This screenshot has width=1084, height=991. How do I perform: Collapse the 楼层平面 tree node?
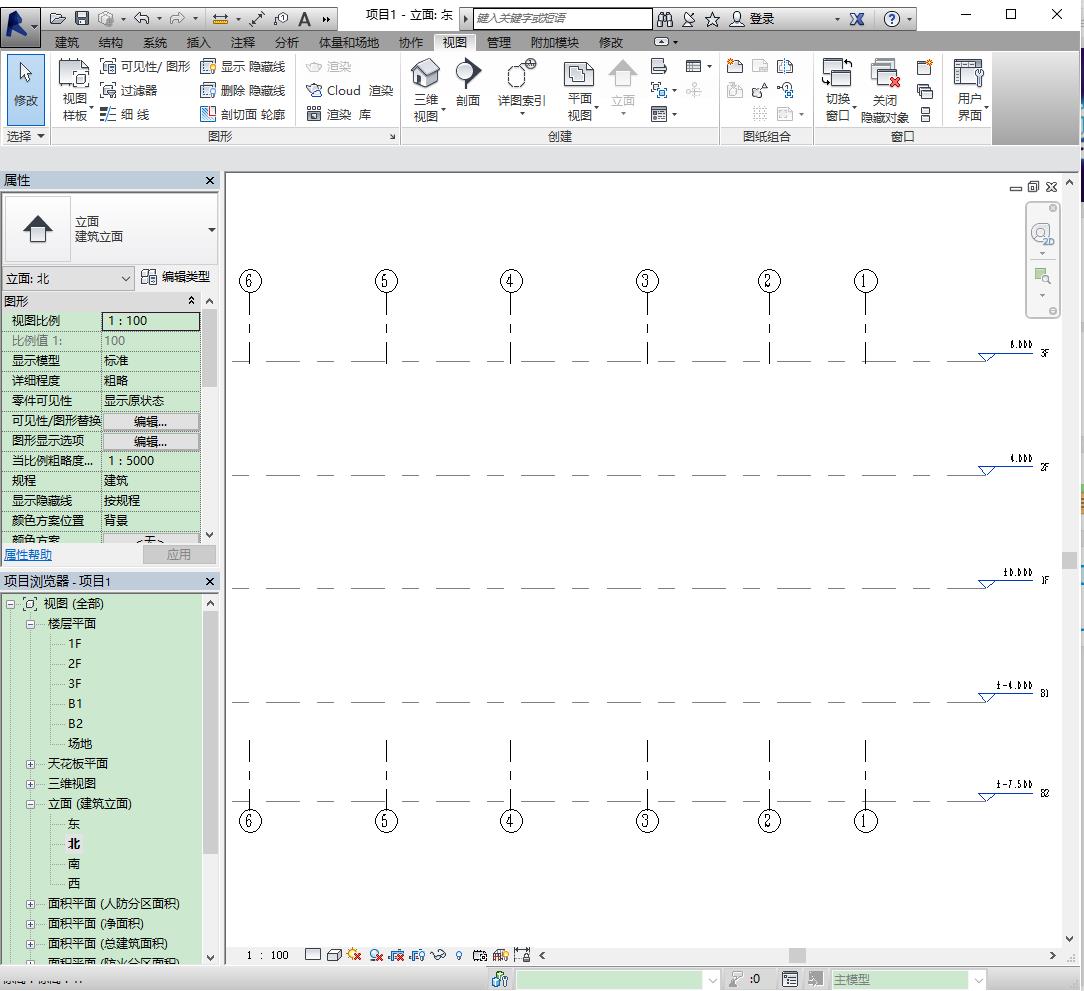pyautogui.click(x=30, y=624)
